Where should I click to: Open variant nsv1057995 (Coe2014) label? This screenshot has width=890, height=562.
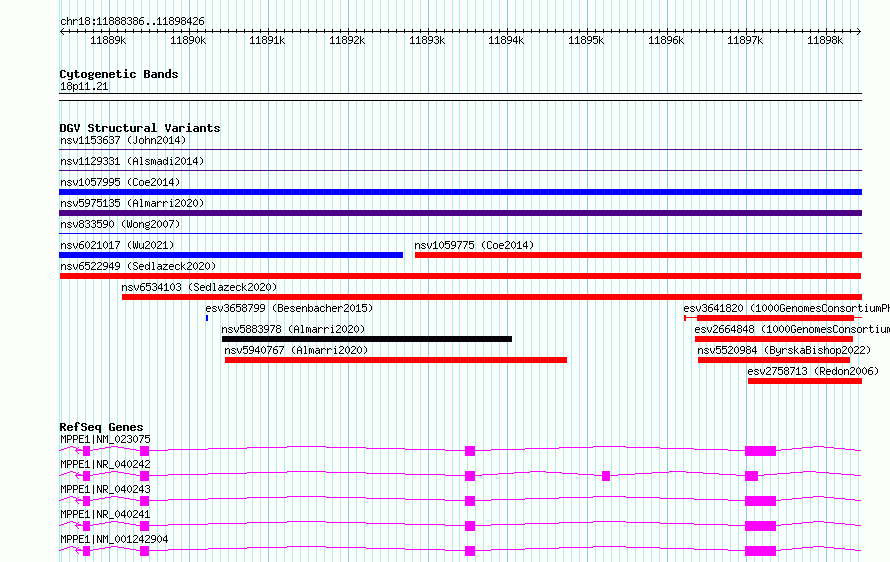point(120,182)
